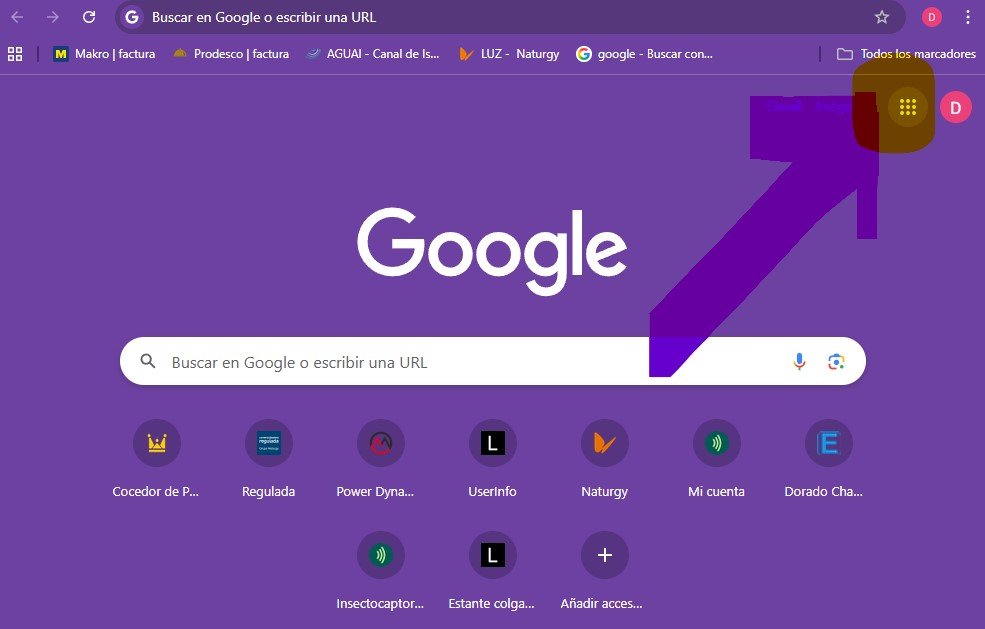Click Añadir acceso directo plus button
This screenshot has width=985, height=629.
tap(604, 555)
